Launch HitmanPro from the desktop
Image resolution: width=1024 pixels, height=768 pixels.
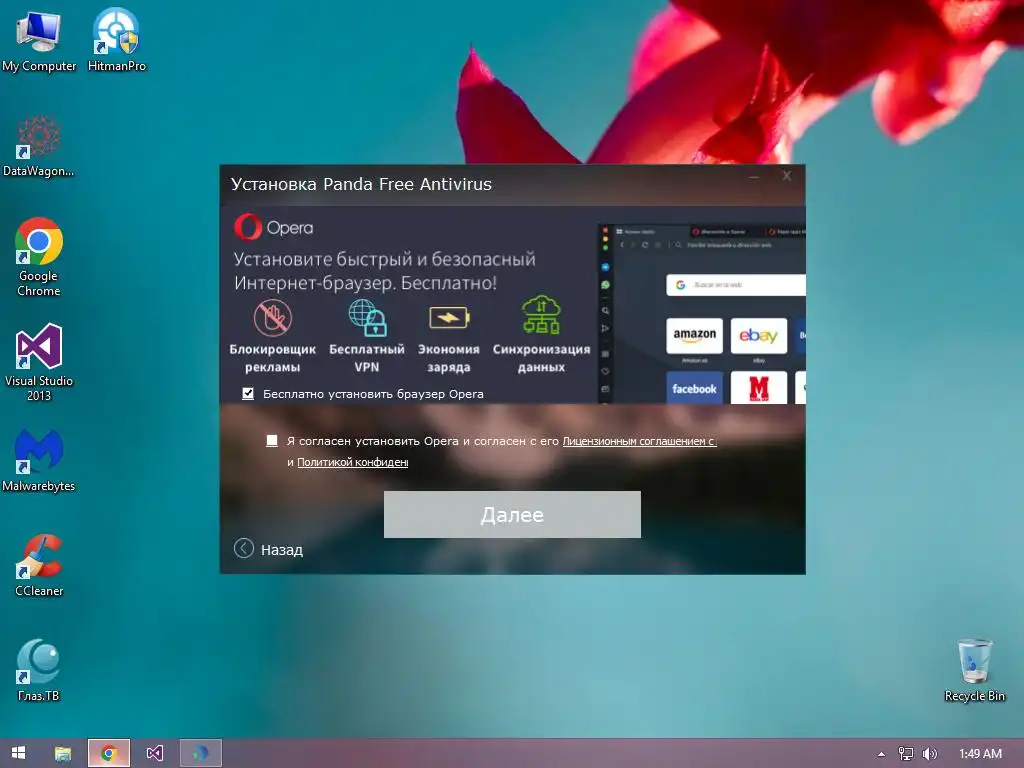click(116, 40)
